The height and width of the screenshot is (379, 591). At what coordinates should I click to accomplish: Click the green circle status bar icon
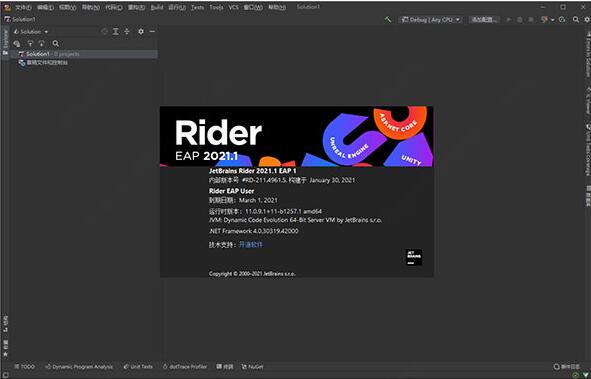tap(575, 375)
